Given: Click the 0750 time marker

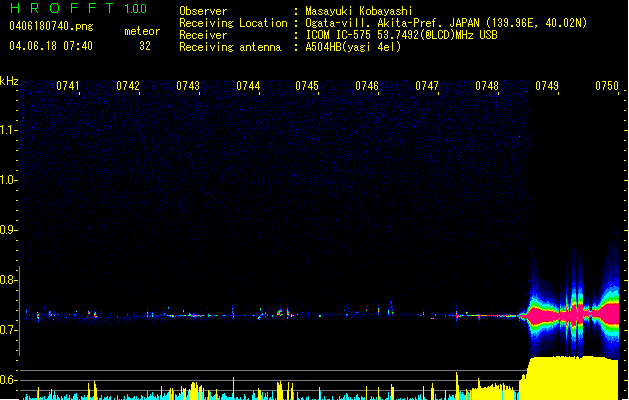Looking at the screenshot, I should 607,86.
